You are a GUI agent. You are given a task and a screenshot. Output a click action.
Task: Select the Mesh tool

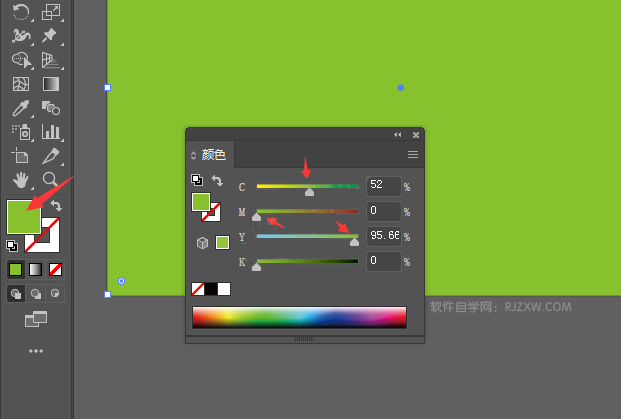[x=21, y=84]
